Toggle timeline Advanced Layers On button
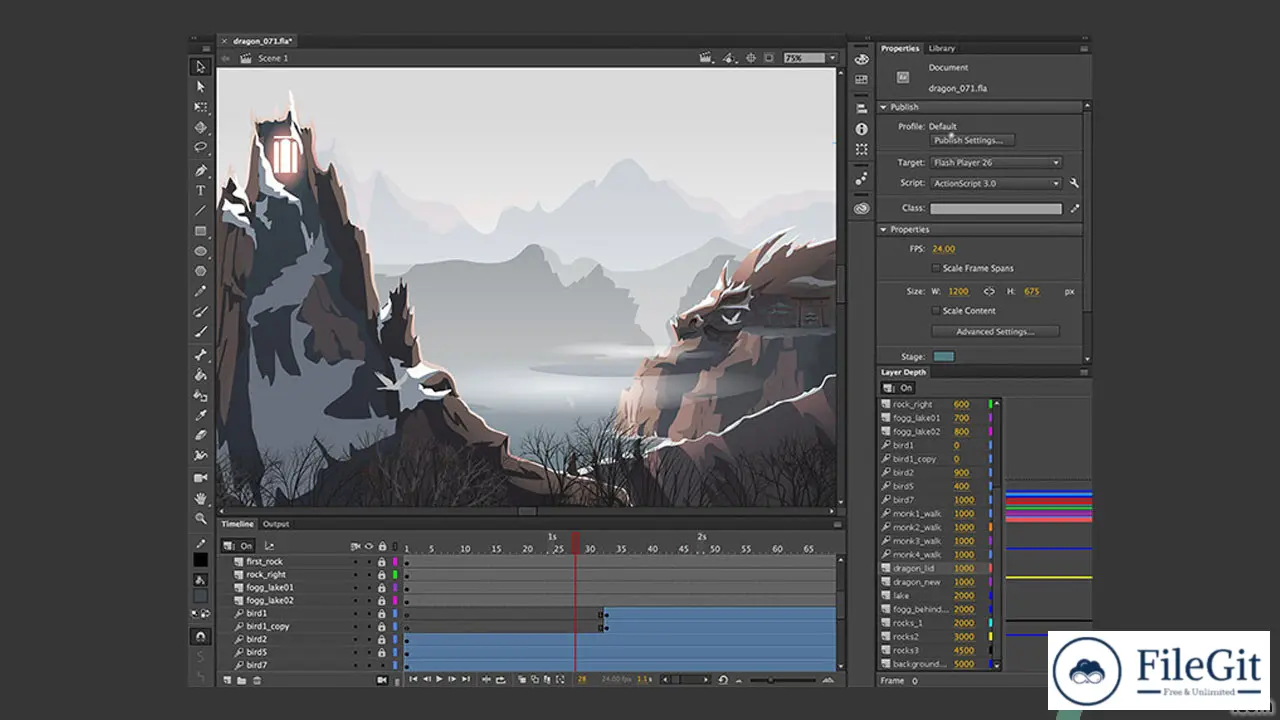The height and width of the screenshot is (720, 1280). (x=240, y=546)
